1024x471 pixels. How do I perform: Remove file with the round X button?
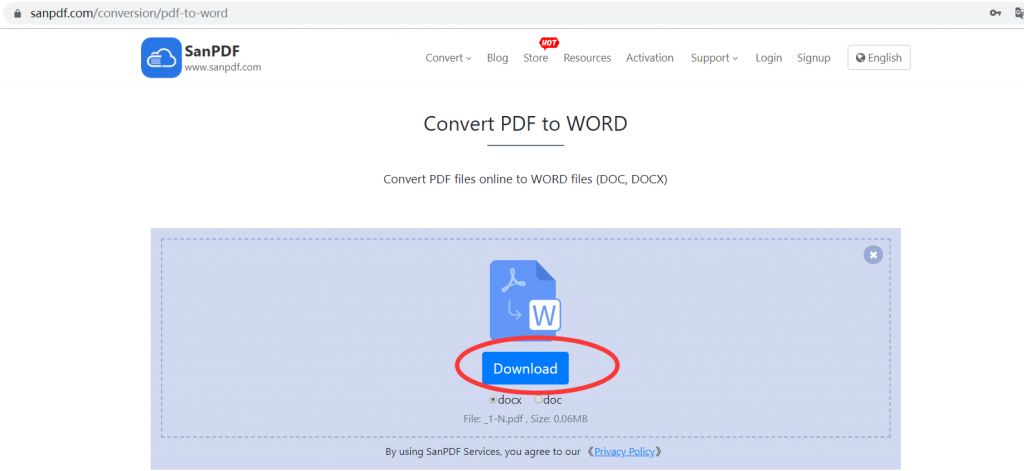click(873, 255)
